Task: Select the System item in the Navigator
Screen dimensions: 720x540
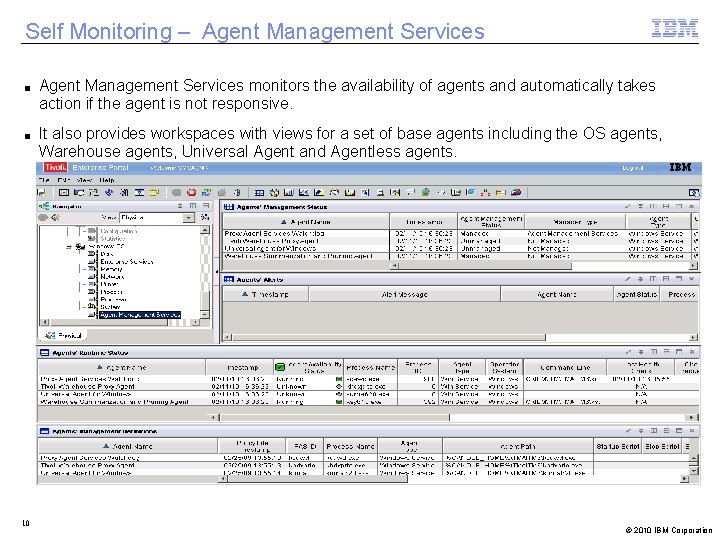Action: coord(110,307)
